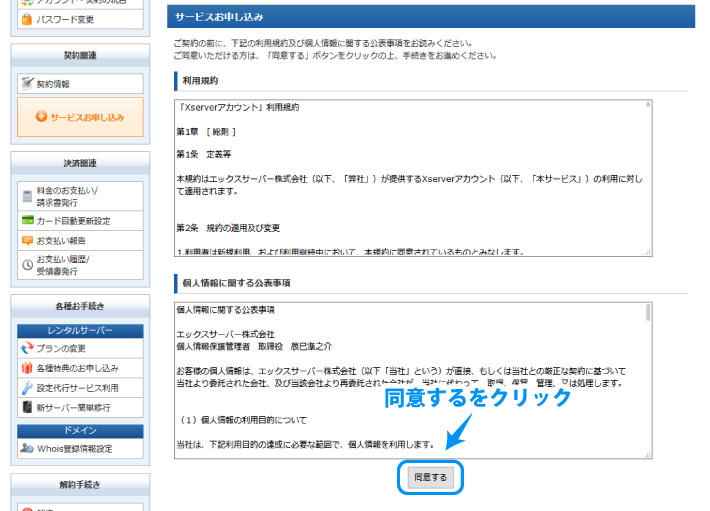Click the pencil icon next to 契約情報

pos(27,83)
